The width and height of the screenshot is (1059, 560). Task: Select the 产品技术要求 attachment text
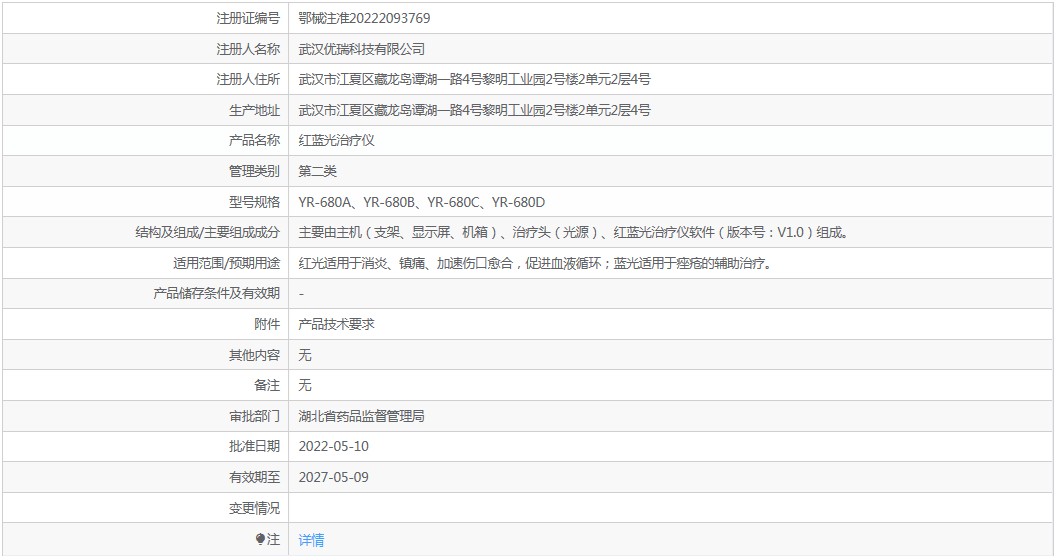coord(336,324)
